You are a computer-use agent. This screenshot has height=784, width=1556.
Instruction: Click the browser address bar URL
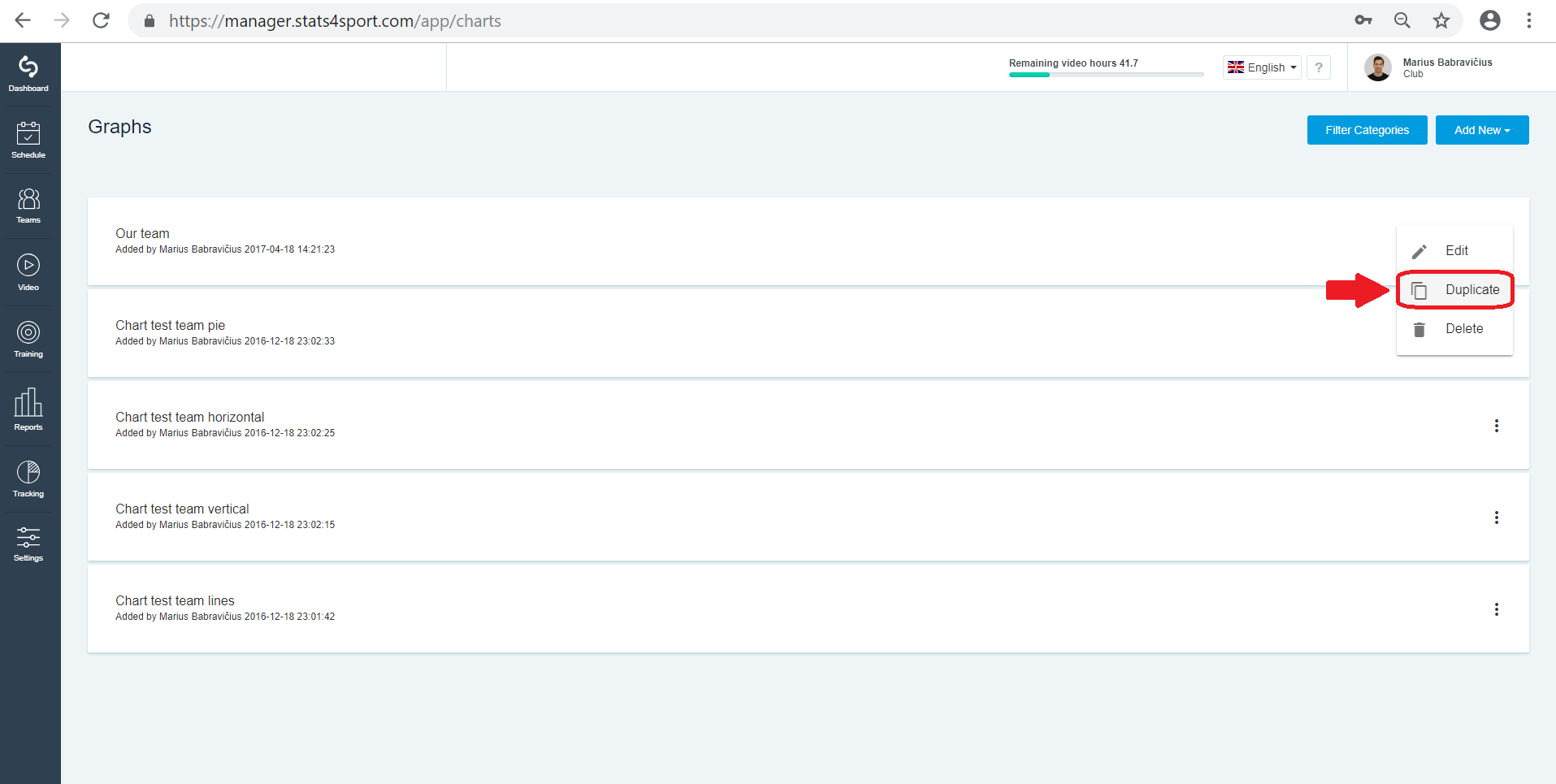tap(335, 21)
